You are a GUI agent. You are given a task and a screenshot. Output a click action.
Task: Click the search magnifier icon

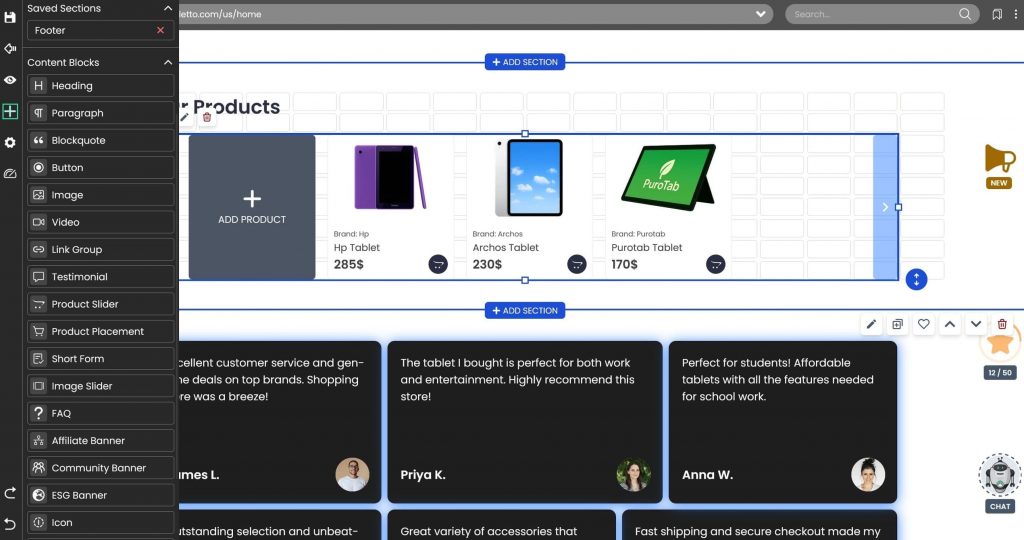[x=965, y=14]
